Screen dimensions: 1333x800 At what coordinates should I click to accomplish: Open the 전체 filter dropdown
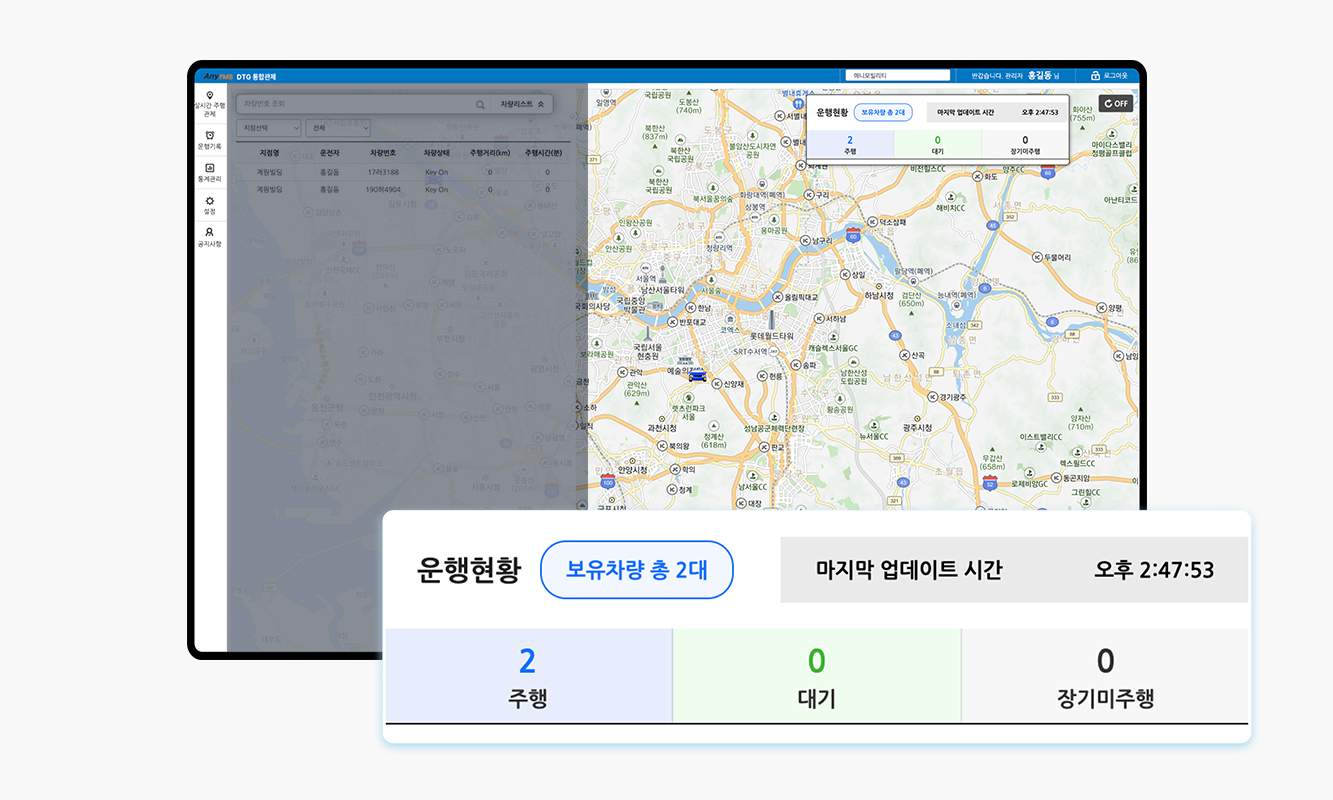point(339,128)
